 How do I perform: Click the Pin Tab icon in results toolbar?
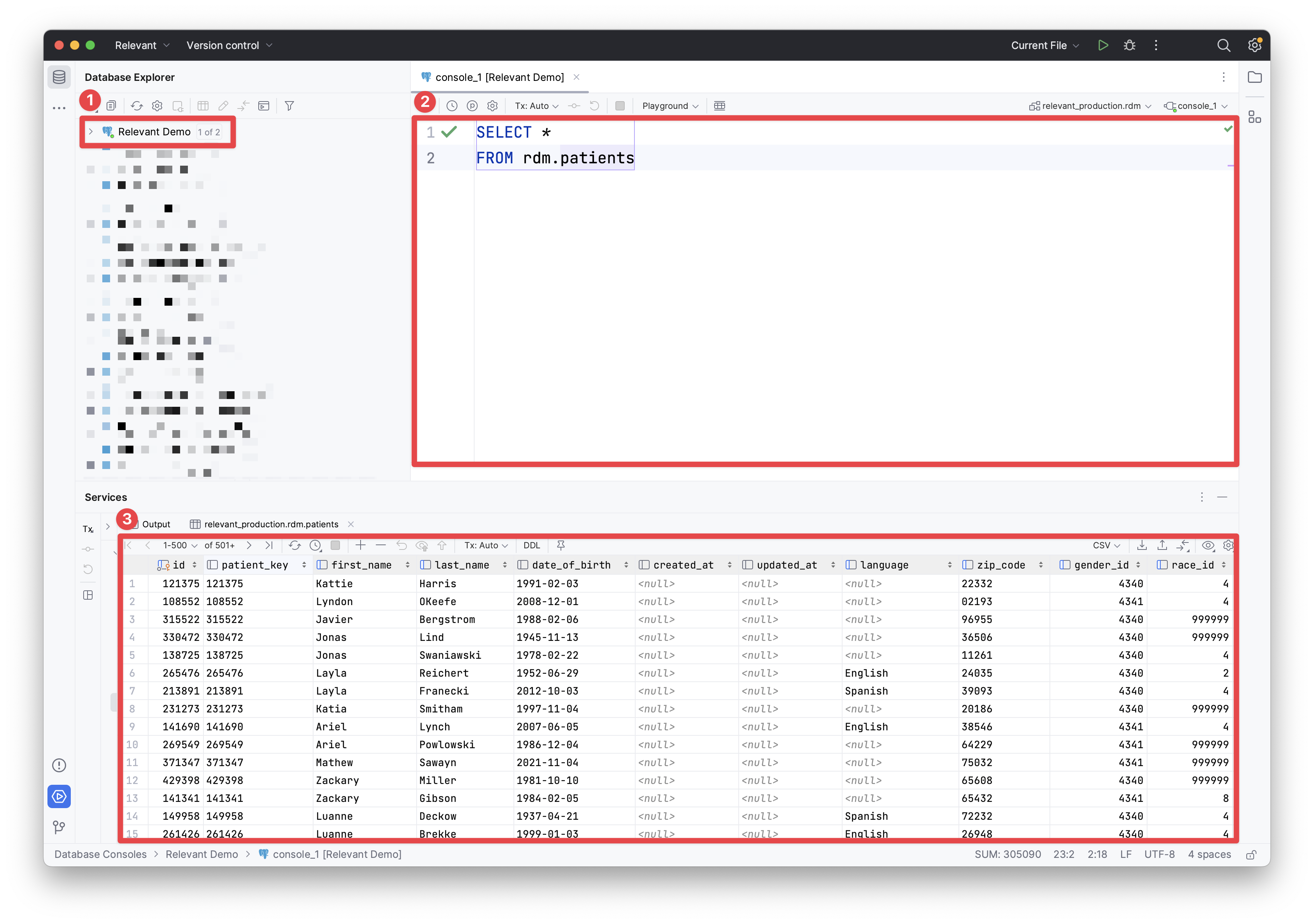561,545
